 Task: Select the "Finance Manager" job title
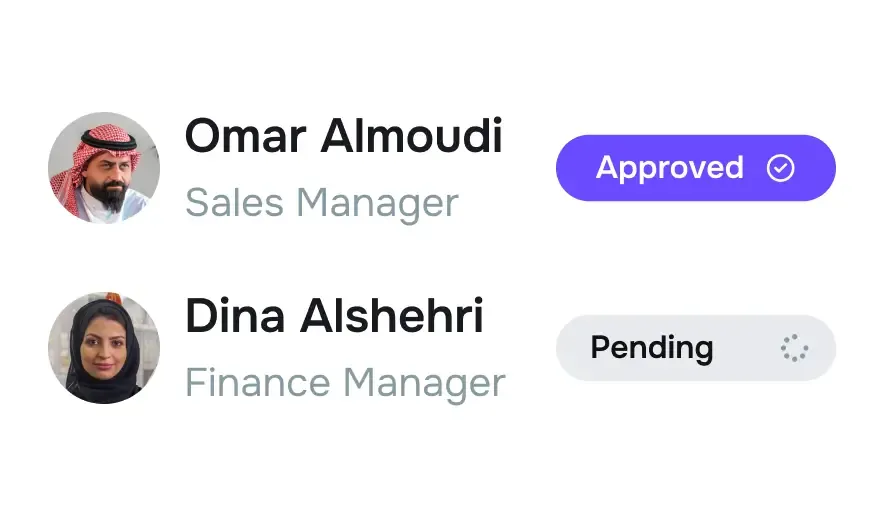[x=345, y=383]
